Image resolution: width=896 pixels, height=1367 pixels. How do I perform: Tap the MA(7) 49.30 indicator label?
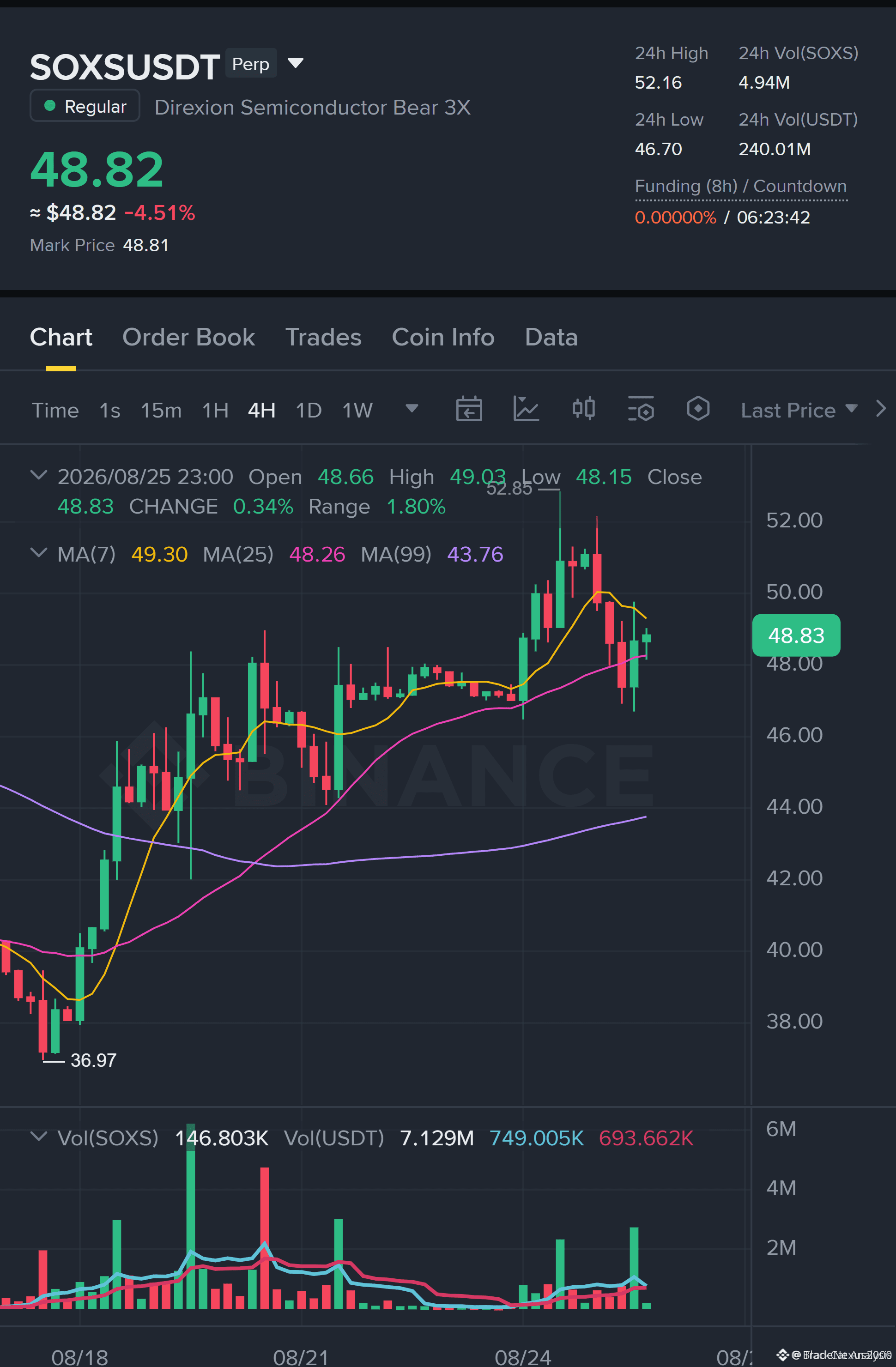point(122,554)
